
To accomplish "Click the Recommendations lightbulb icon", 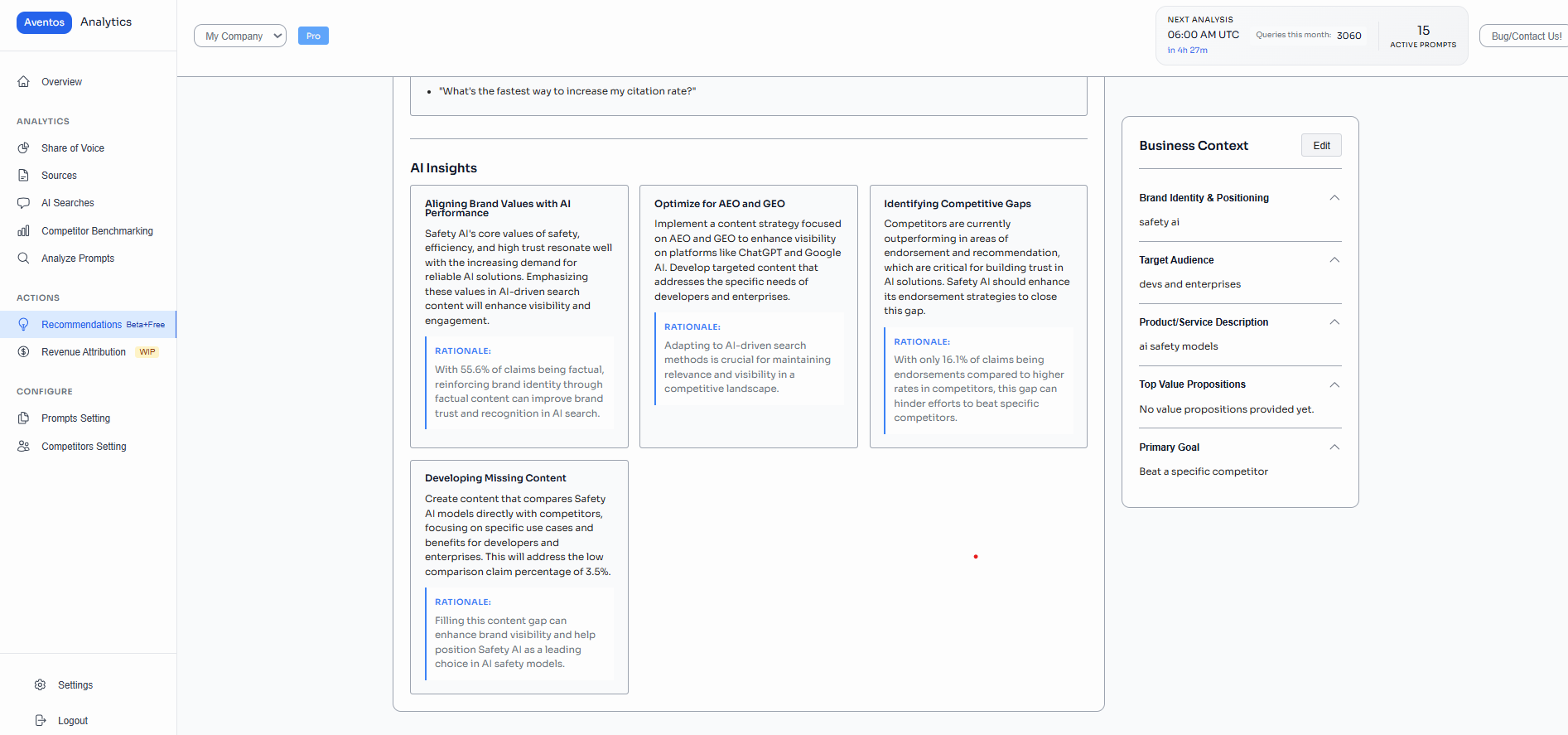I will (24, 325).
